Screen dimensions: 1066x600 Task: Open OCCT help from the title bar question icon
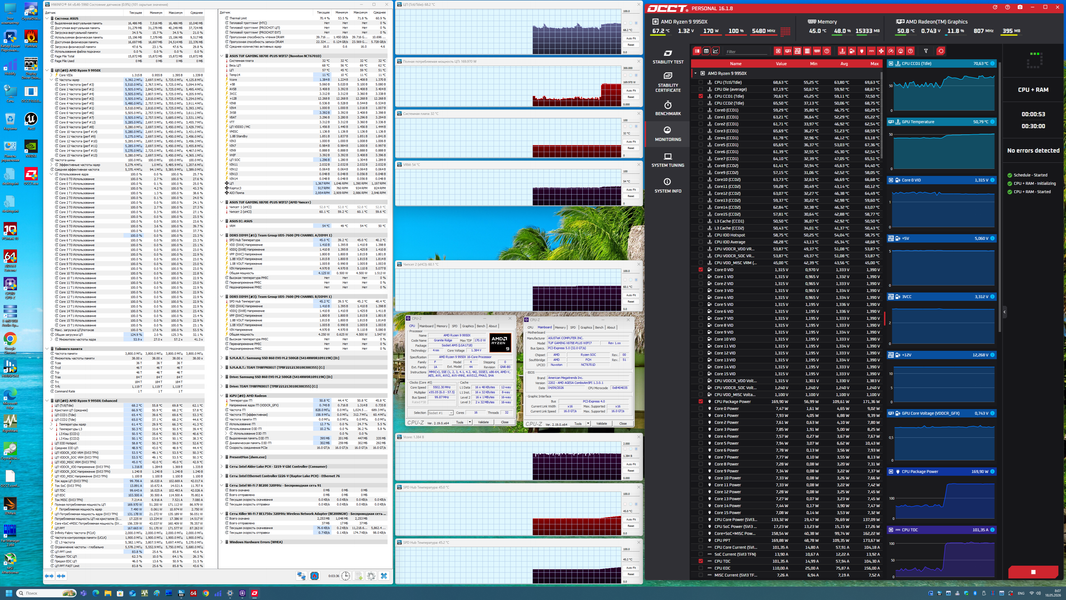(1008, 7)
